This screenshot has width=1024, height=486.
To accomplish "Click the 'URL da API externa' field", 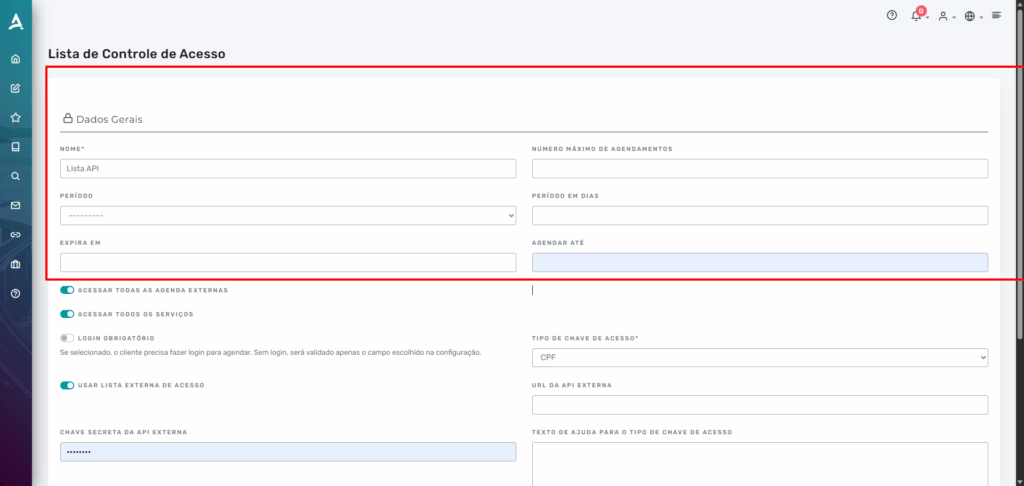I will point(760,404).
